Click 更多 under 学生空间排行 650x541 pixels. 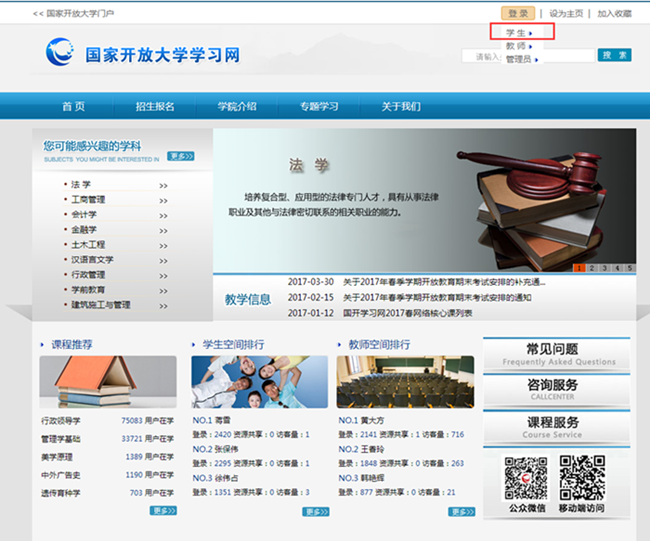click(316, 512)
